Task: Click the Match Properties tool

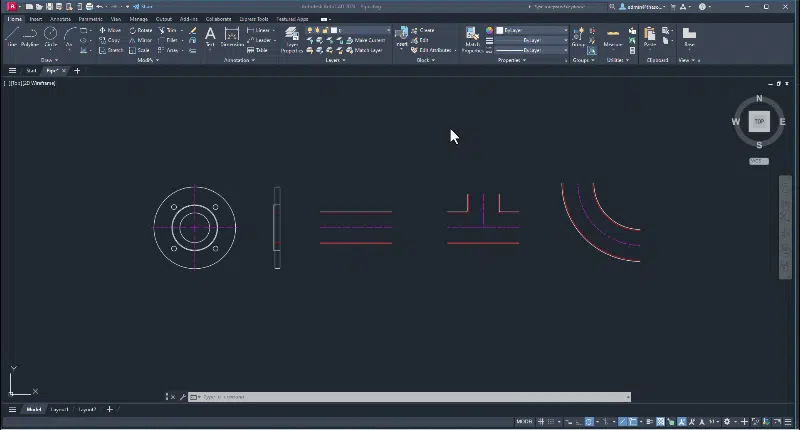Action: (472, 40)
